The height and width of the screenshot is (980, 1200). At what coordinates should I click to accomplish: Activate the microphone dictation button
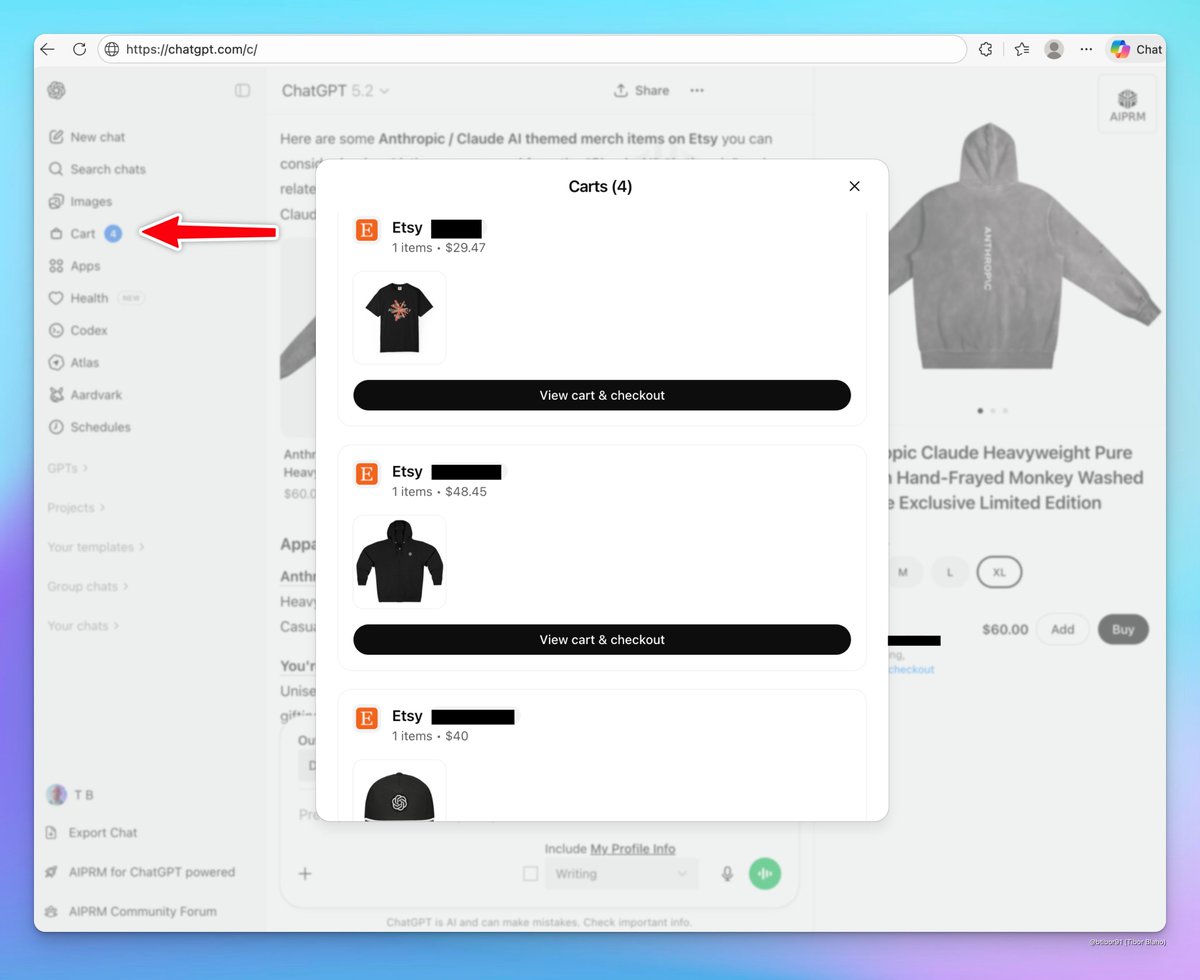(x=727, y=873)
